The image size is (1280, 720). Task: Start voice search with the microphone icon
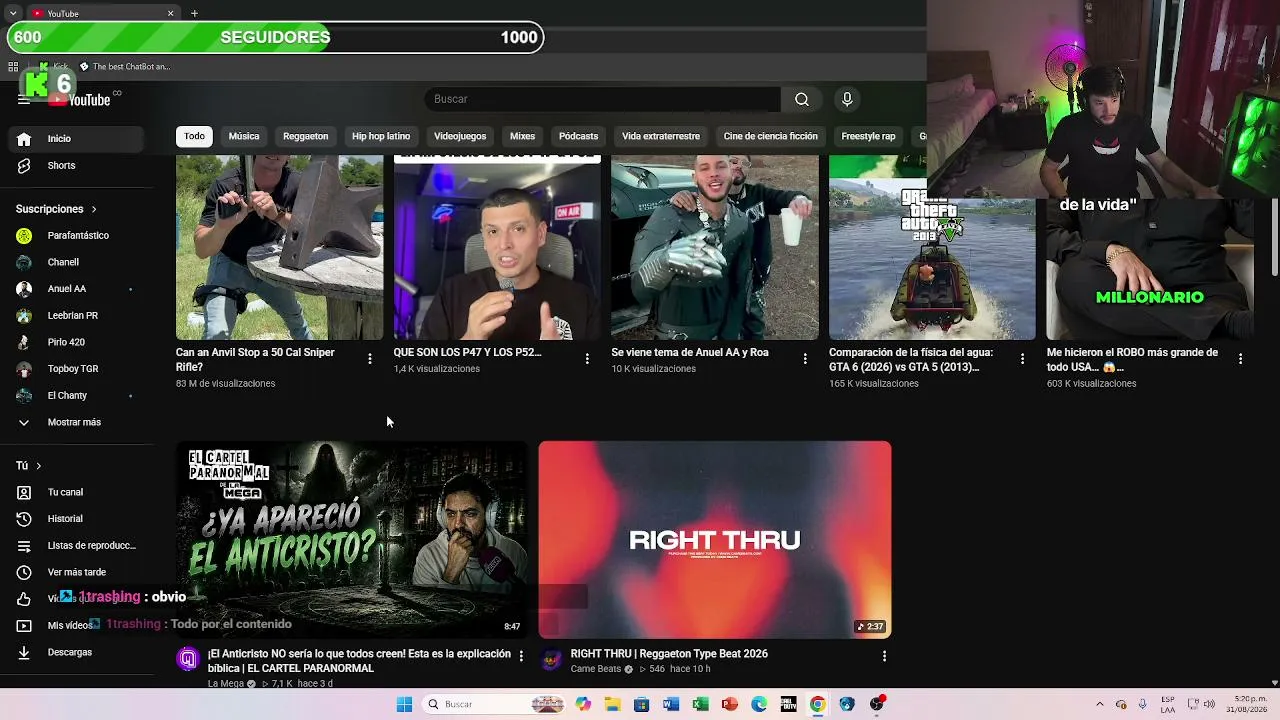[x=847, y=99]
